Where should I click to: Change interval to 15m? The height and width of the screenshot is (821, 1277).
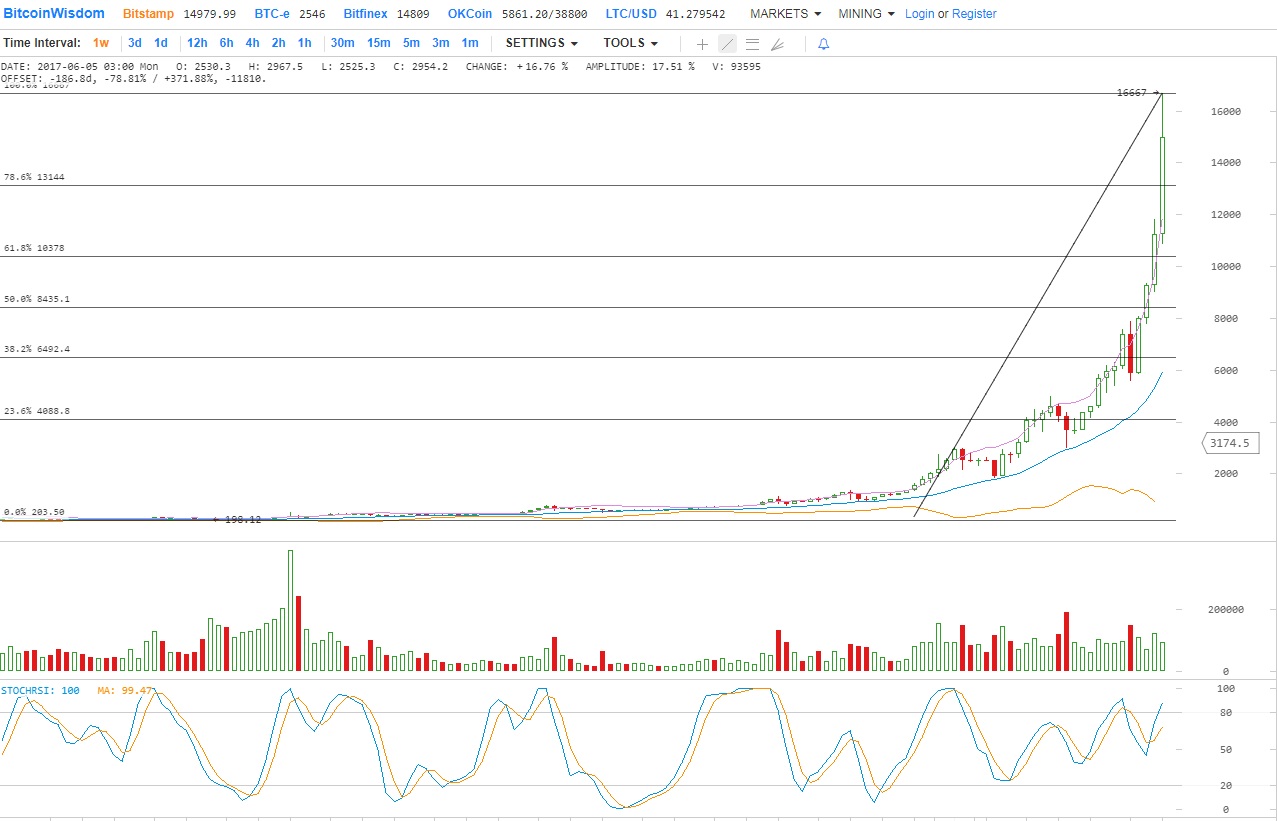tap(378, 43)
